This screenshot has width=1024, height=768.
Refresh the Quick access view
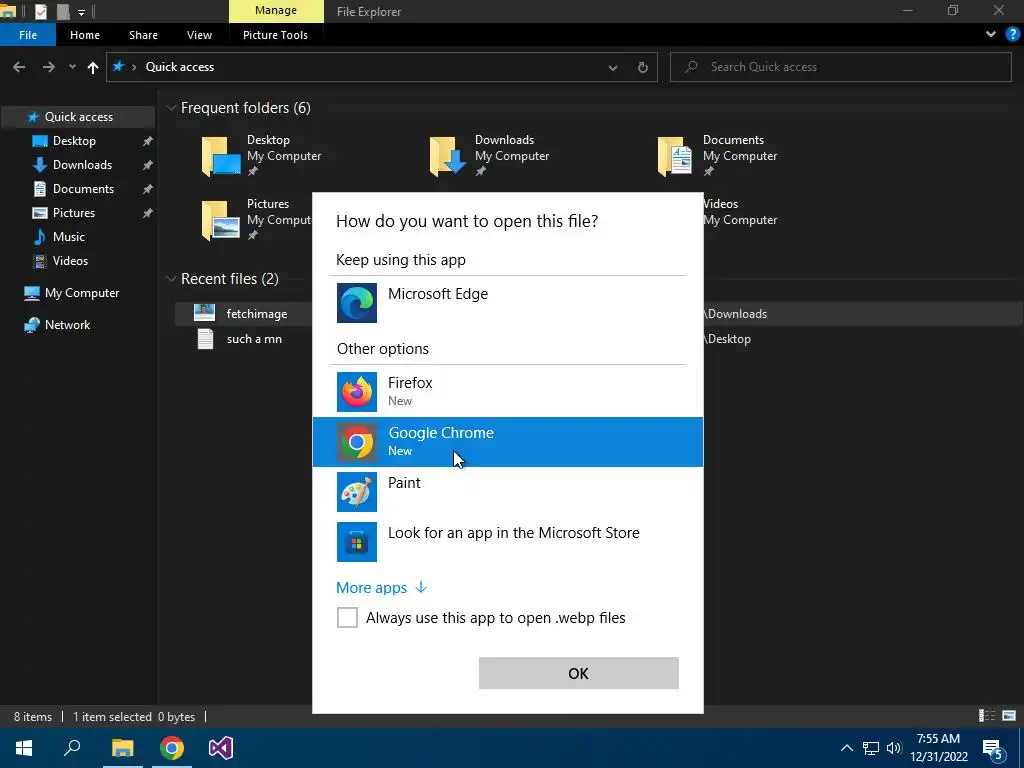click(x=643, y=67)
